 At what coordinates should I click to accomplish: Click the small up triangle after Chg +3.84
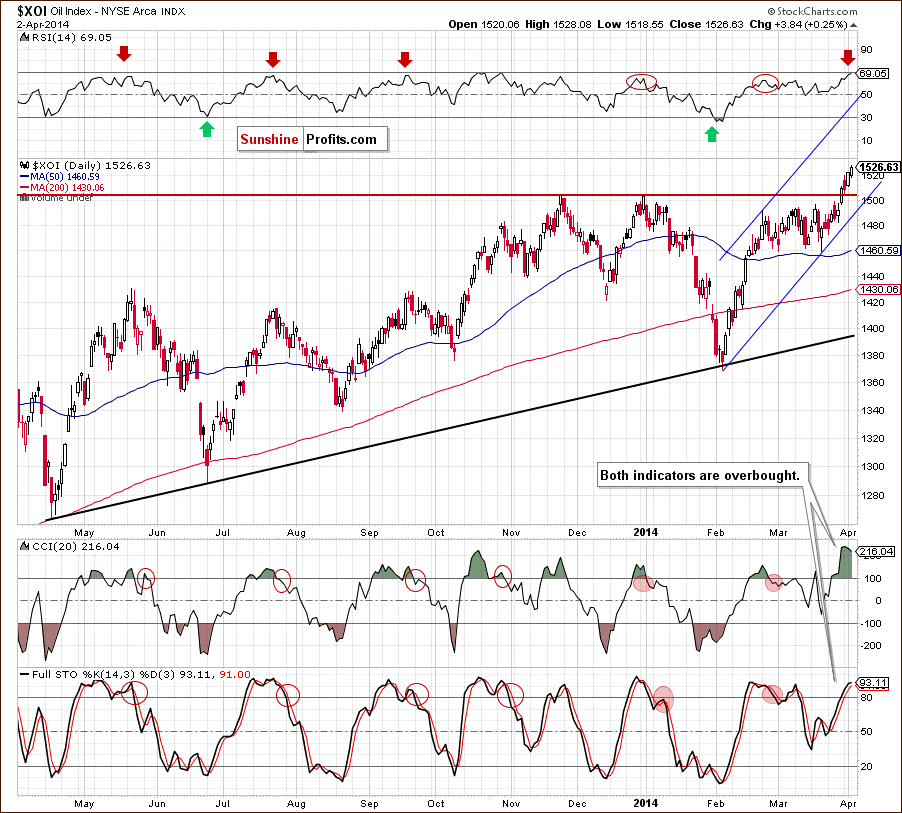point(853,25)
